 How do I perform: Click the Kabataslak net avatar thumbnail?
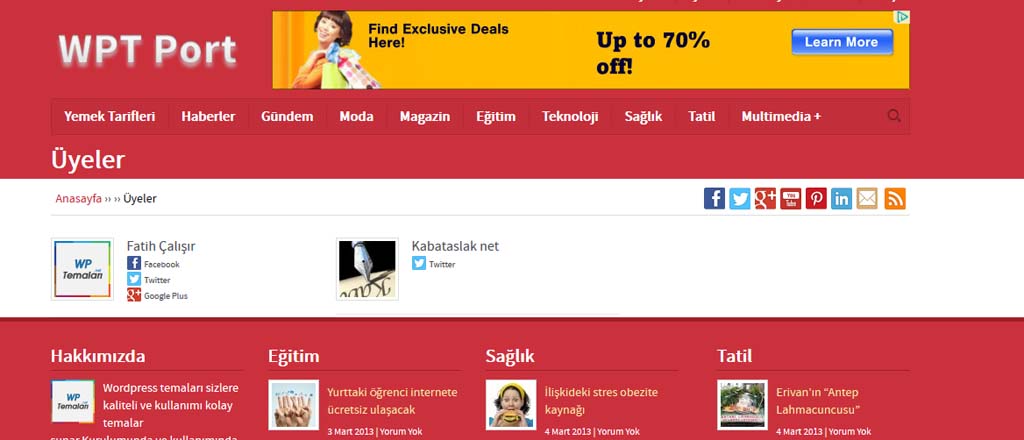[367, 269]
